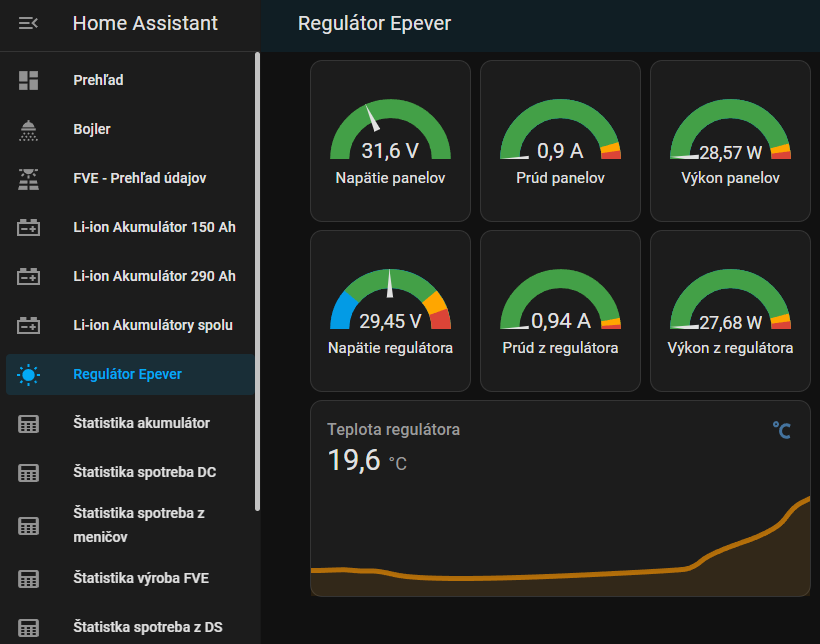Click the Li-ion Akumulátor 290 Ah battery icon
Viewport: 820px width, 644px height.
pos(28,276)
